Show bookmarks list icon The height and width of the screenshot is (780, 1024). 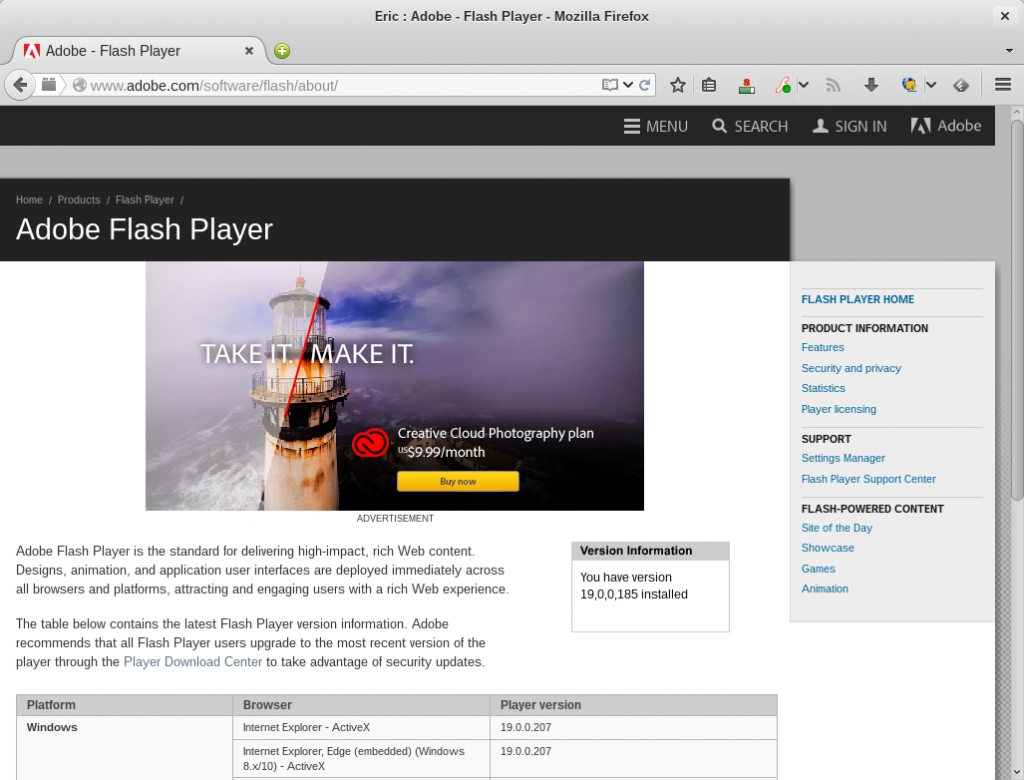pos(709,85)
